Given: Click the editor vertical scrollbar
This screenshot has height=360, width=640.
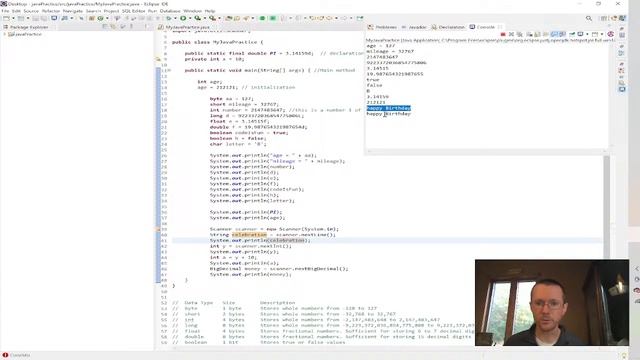Looking at the screenshot, I should coord(607,206).
